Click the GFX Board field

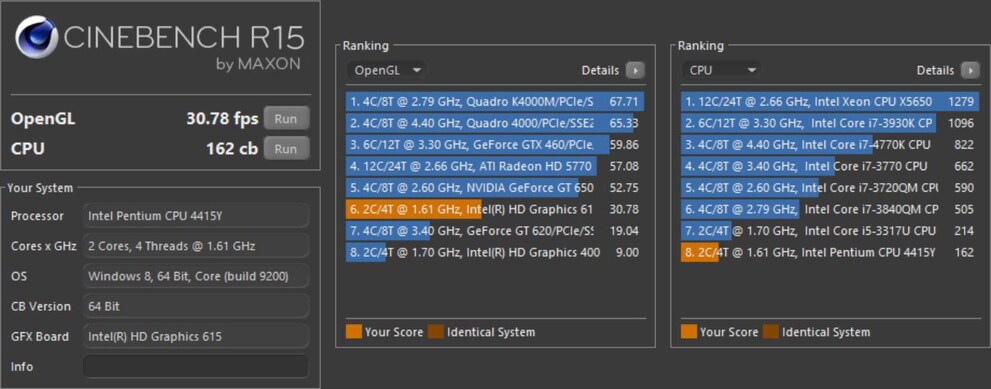tap(196, 337)
